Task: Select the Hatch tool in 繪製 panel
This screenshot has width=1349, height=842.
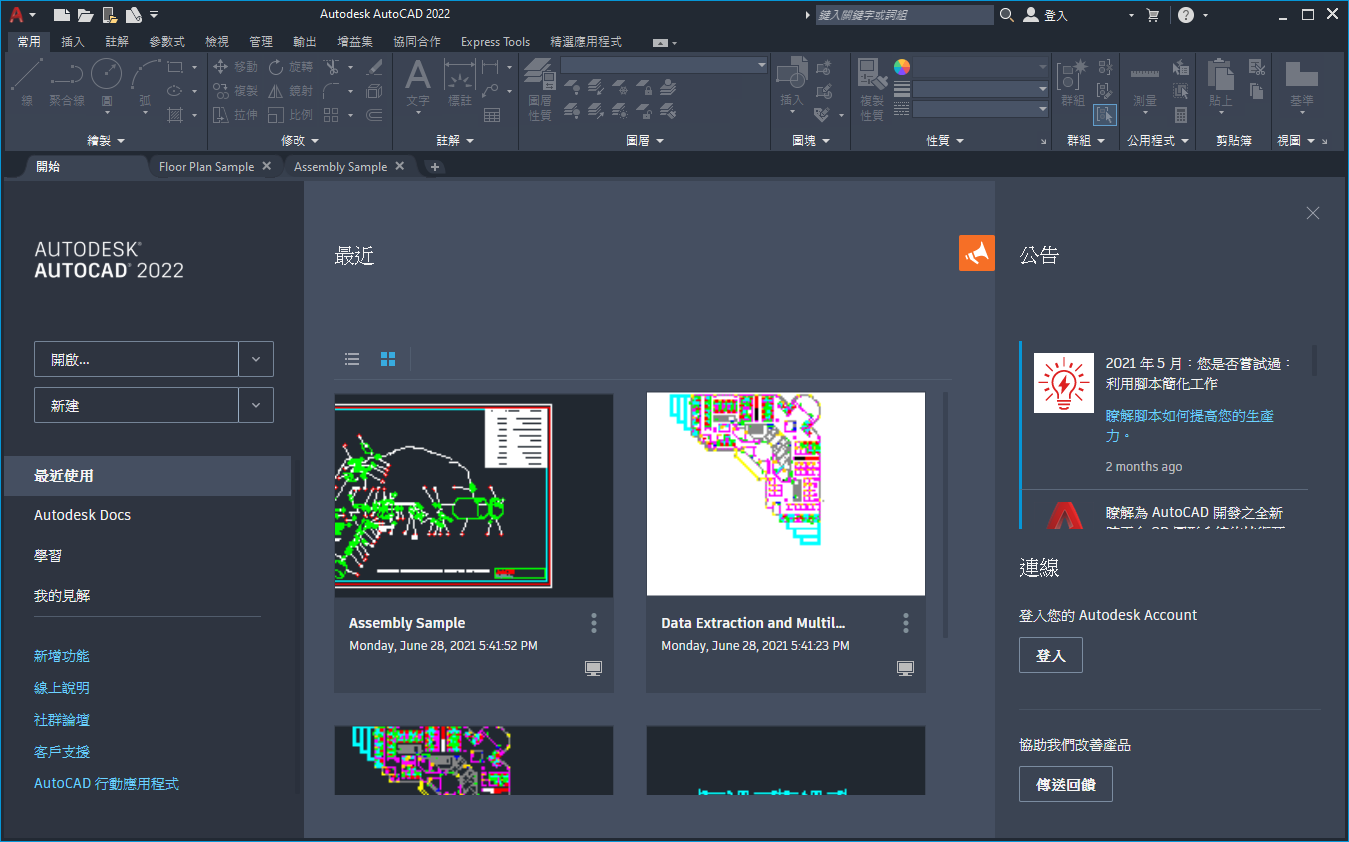Action: pos(175,115)
